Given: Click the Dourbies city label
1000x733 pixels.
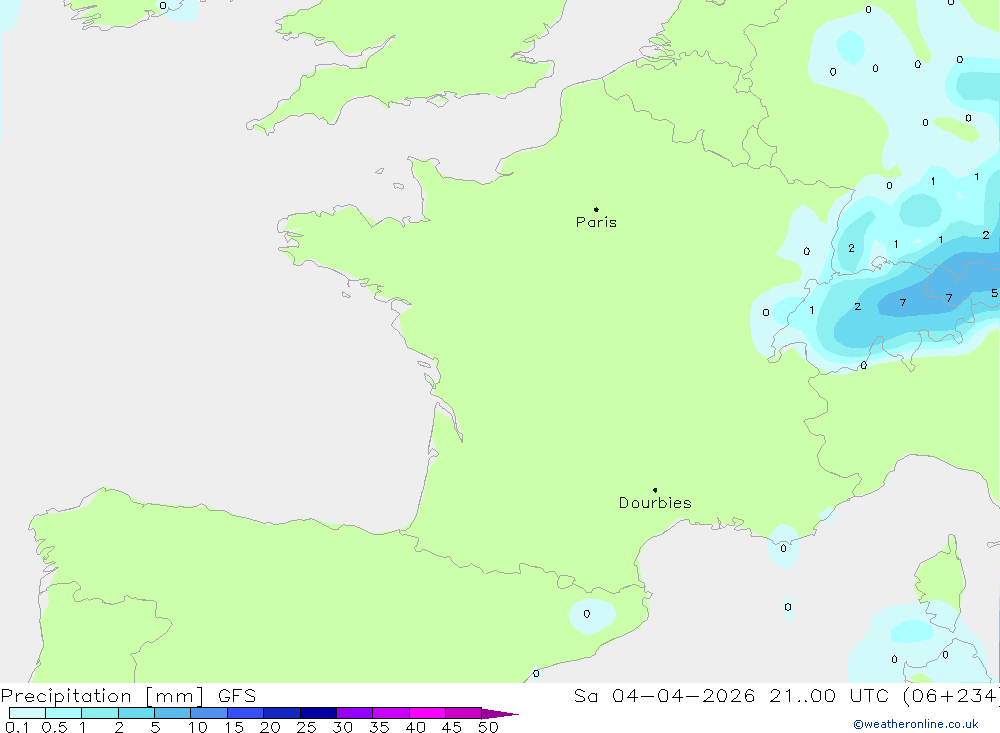Looking at the screenshot, I should [655, 503].
